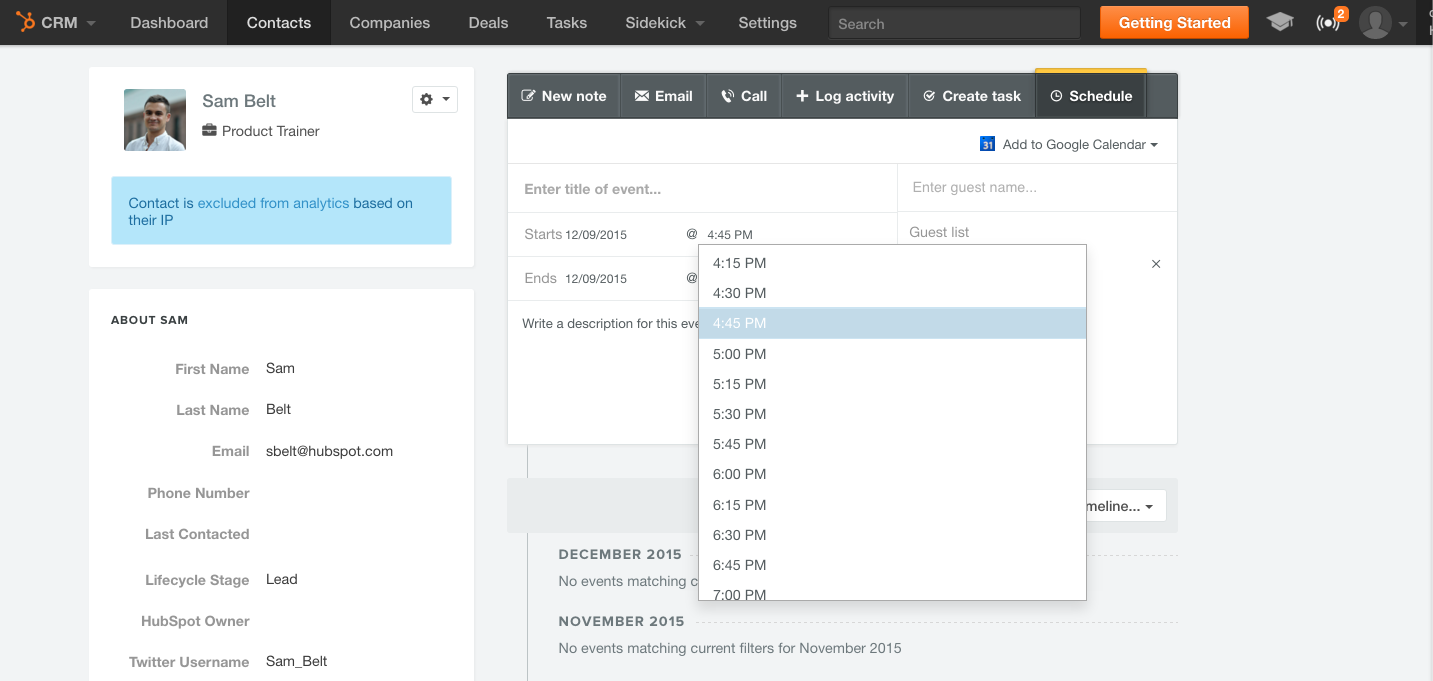
Task: Open the Companies tab
Action: [389, 22]
